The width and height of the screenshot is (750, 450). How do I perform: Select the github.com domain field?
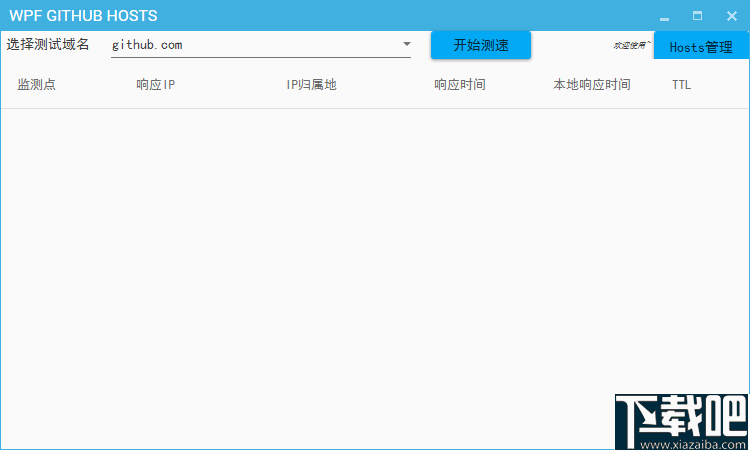point(261,45)
